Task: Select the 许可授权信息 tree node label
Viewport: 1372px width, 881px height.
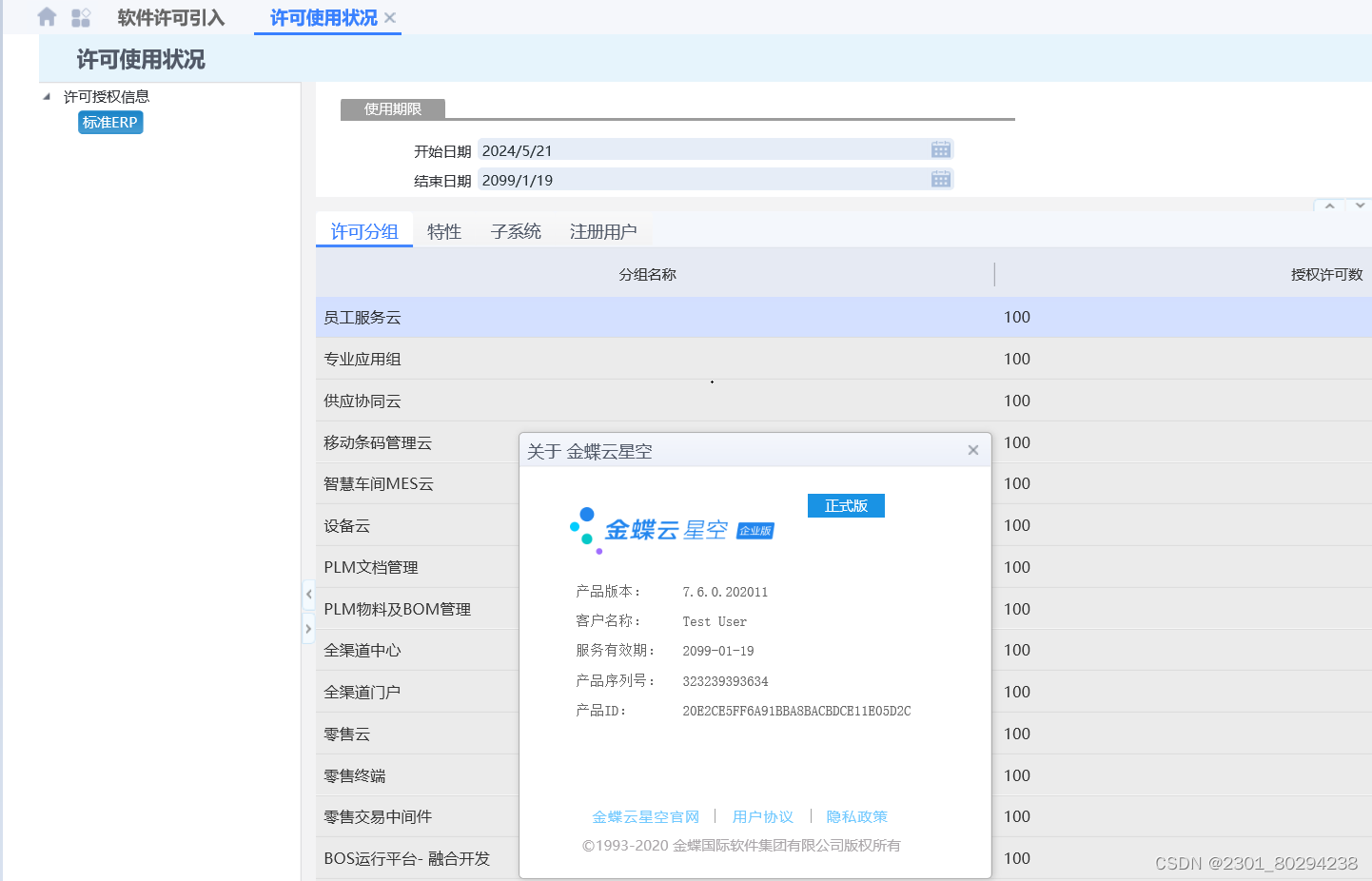Action: [107, 96]
